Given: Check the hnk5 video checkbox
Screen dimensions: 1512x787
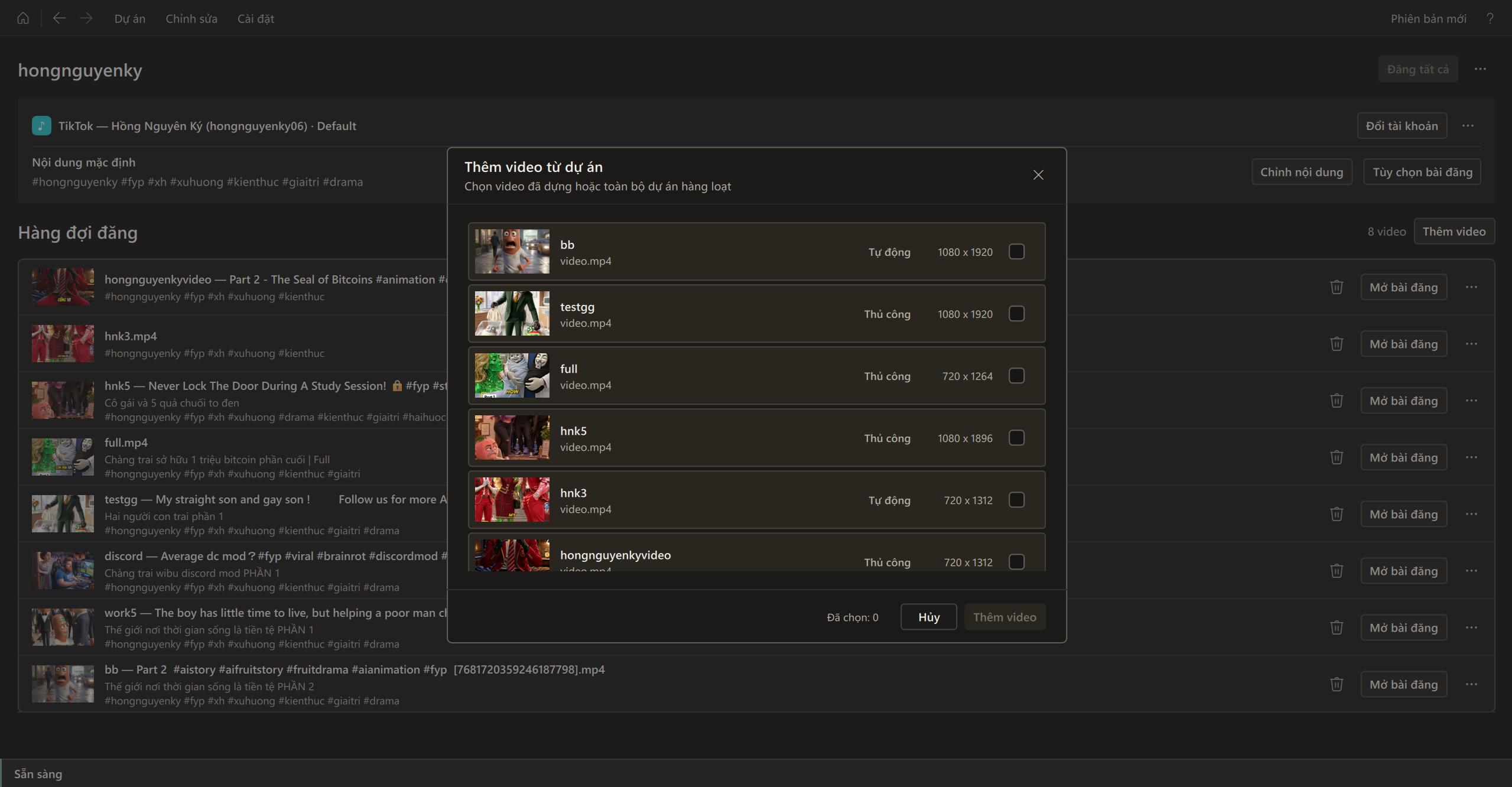Looking at the screenshot, I should click(1016, 438).
